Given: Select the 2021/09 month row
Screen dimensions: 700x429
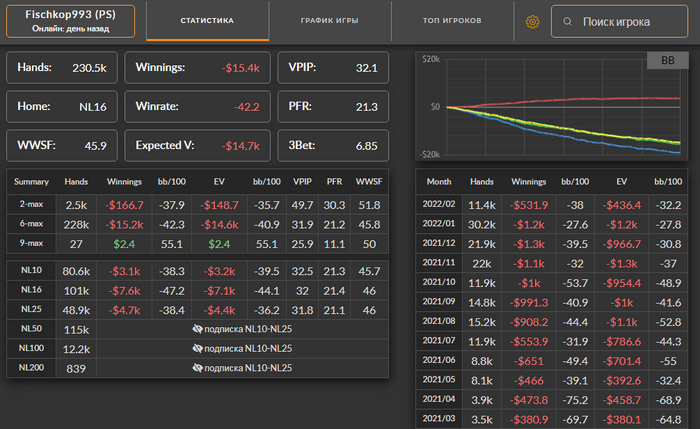Looking at the screenshot, I should pos(552,302).
